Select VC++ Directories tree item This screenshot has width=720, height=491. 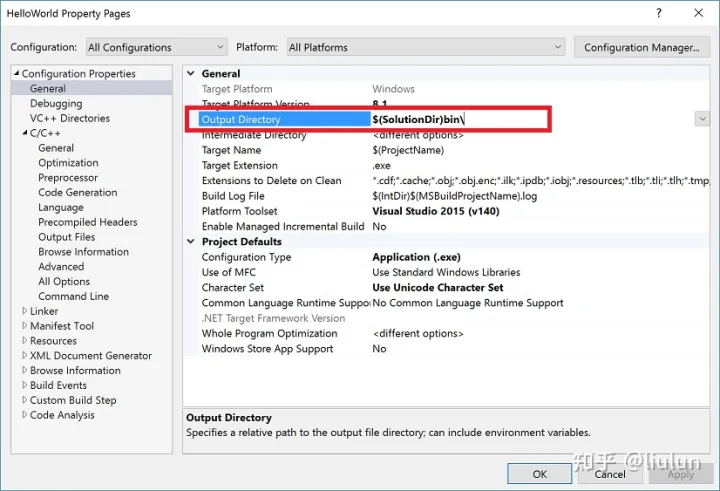[x=69, y=118]
